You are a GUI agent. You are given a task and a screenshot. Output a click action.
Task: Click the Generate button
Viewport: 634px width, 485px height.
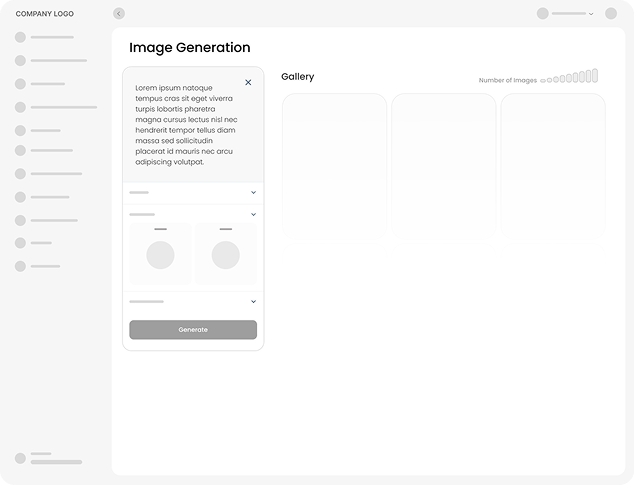193,330
